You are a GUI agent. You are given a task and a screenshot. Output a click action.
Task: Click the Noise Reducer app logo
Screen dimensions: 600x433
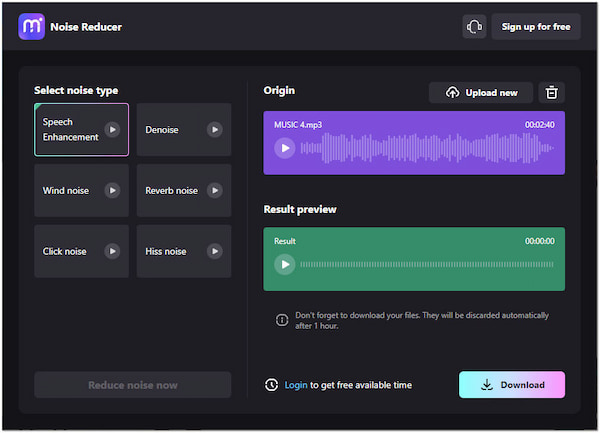pyautogui.click(x=31, y=27)
